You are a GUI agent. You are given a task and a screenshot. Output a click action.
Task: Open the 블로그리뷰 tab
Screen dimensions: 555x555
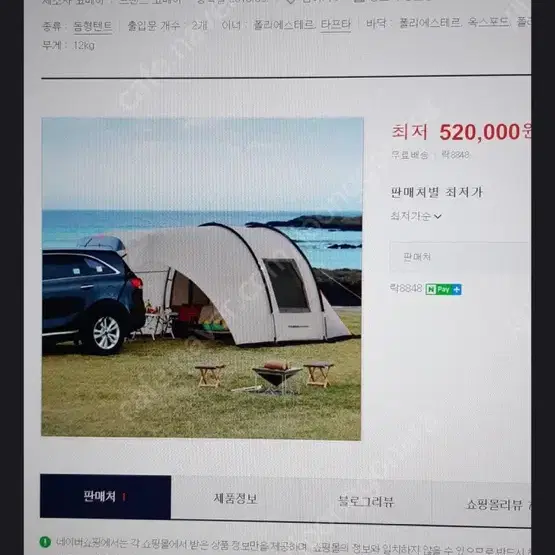click(x=366, y=501)
